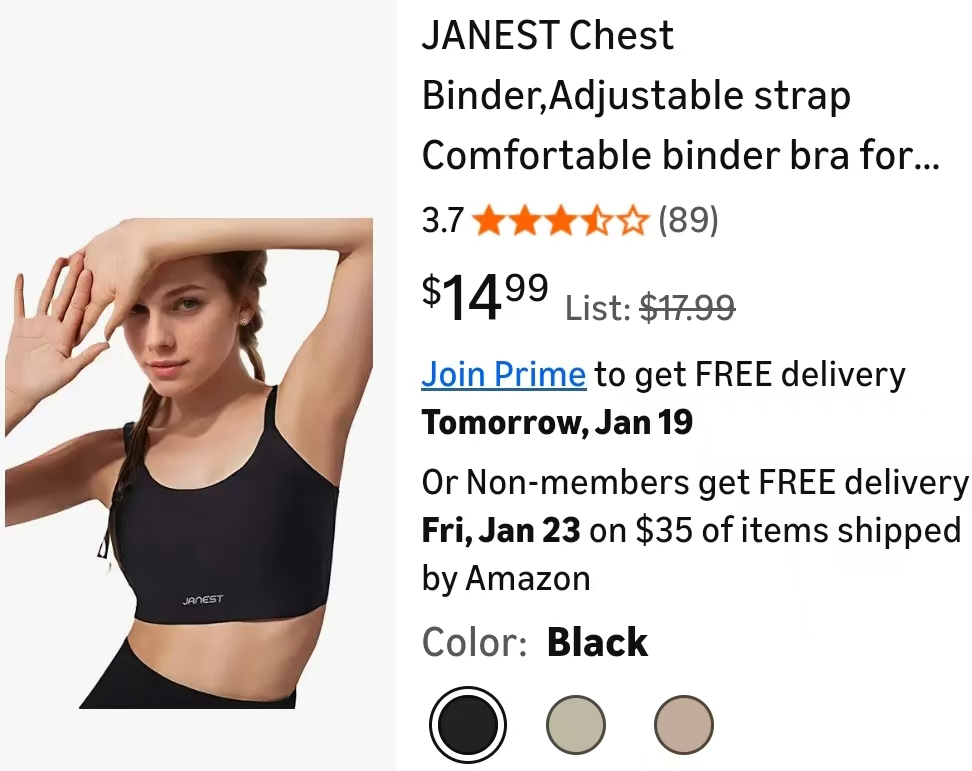
Task: Click the Join Prime link
Action: click(503, 374)
